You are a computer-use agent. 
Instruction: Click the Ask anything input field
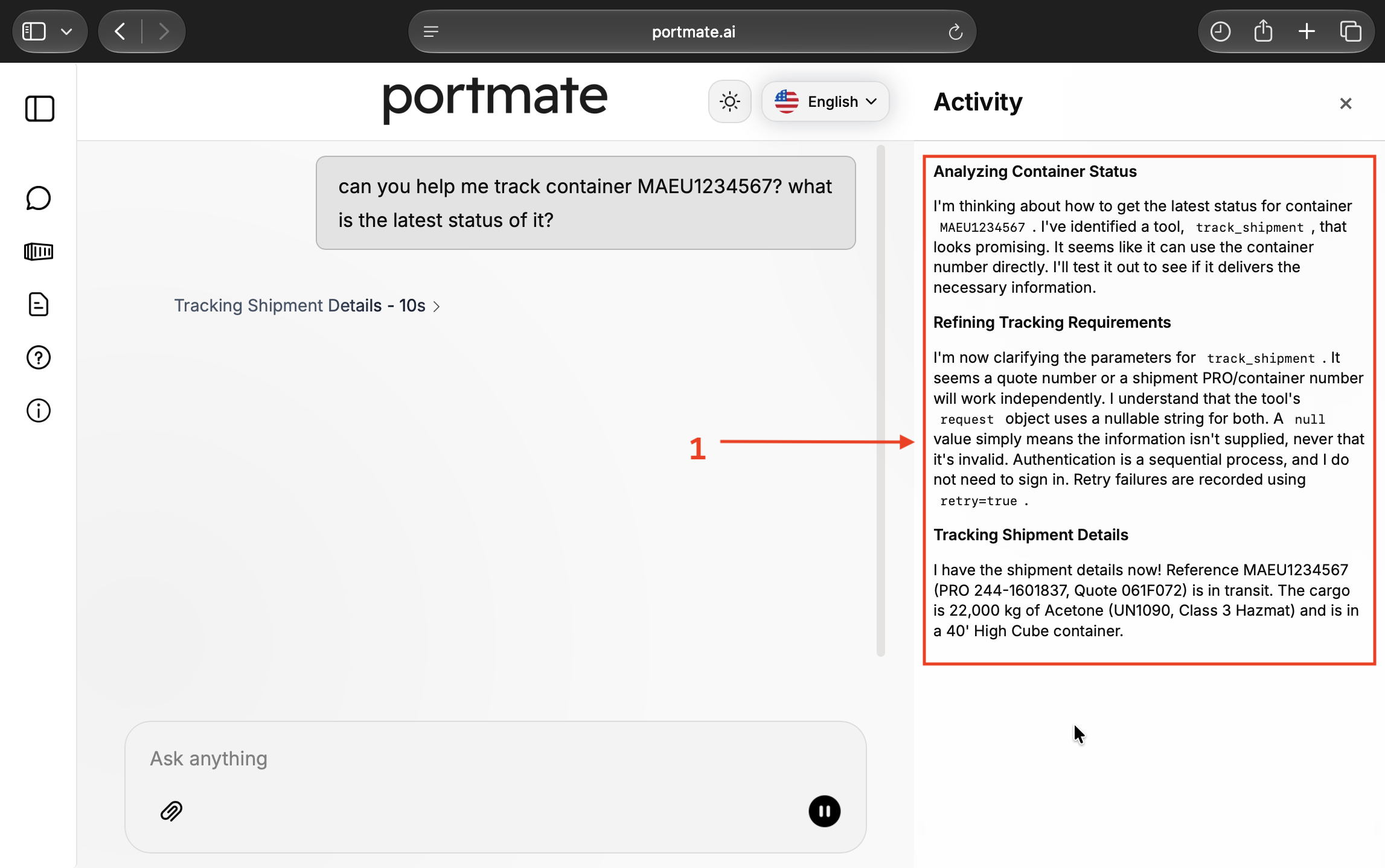(x=495, y=759)
